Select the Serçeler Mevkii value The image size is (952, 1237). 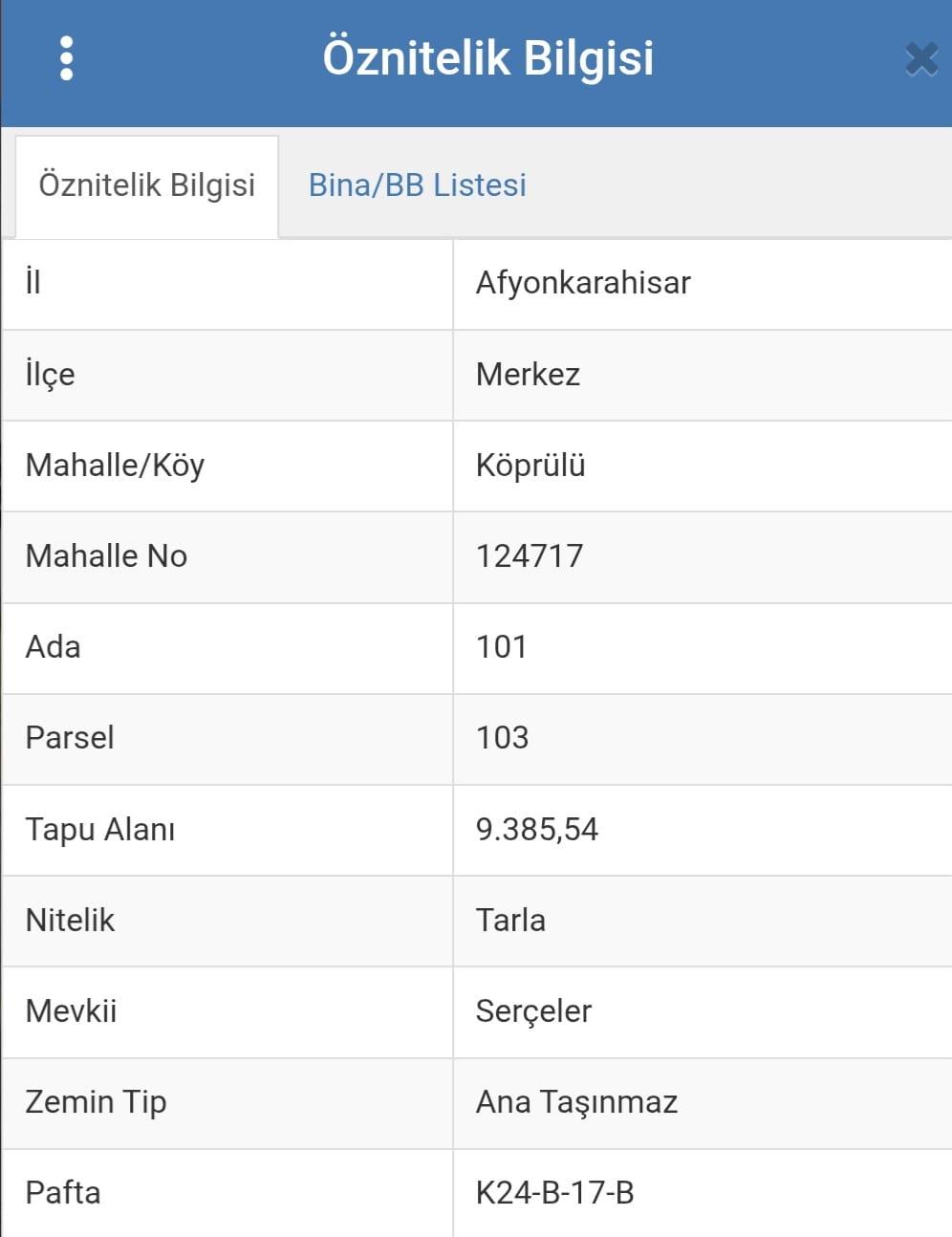click(533, 1011)
